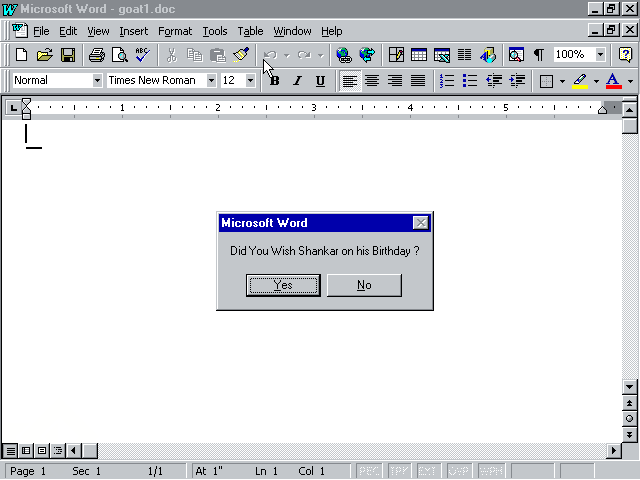Image resolution: width=640 pixels, height=480 pixels.
Task: Set text columns layout
Action: [464, 55]
